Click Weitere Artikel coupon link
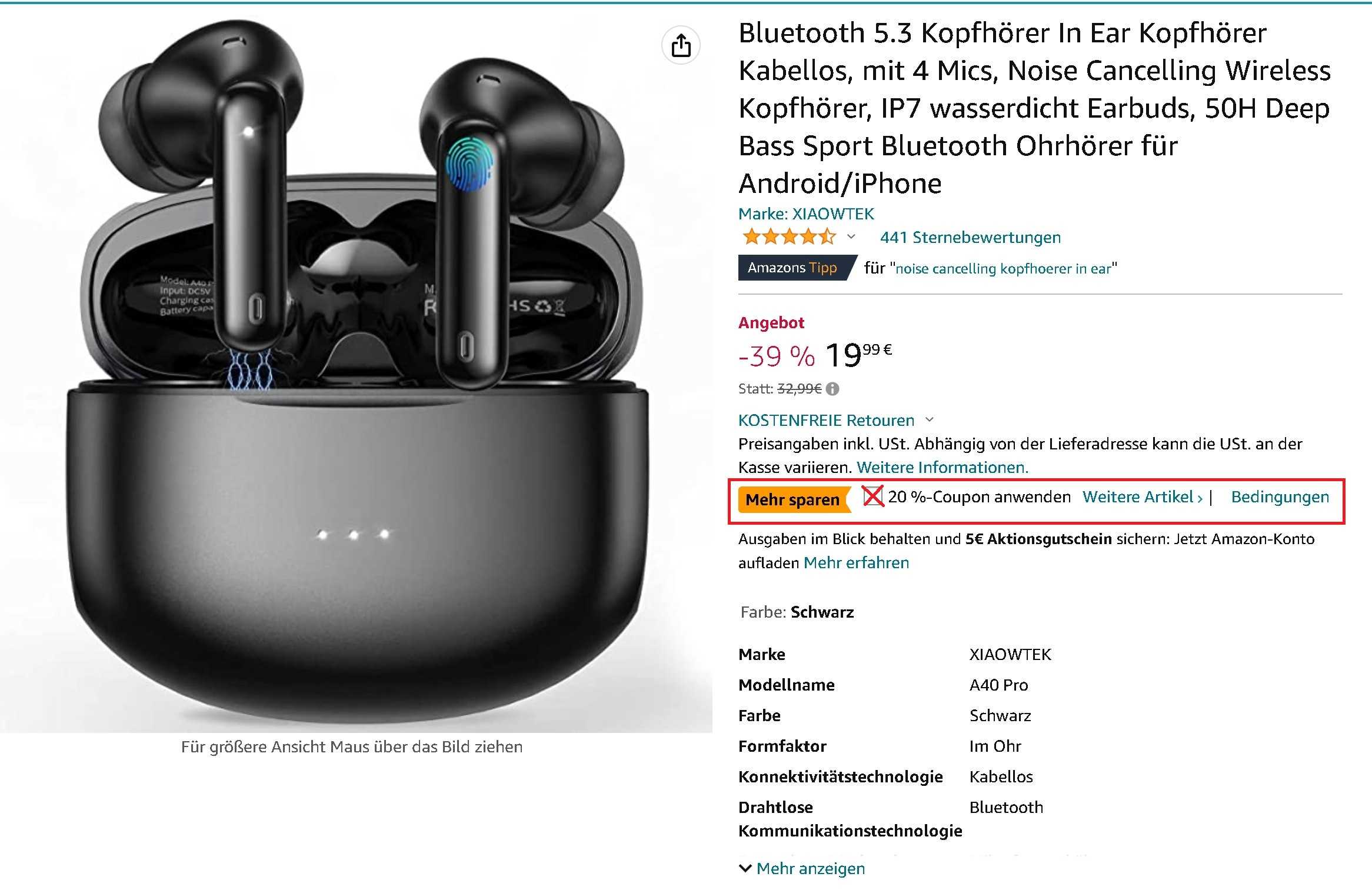This screenshot has width=1372, height=890. pyautogui.click(x=1143, y=496)
